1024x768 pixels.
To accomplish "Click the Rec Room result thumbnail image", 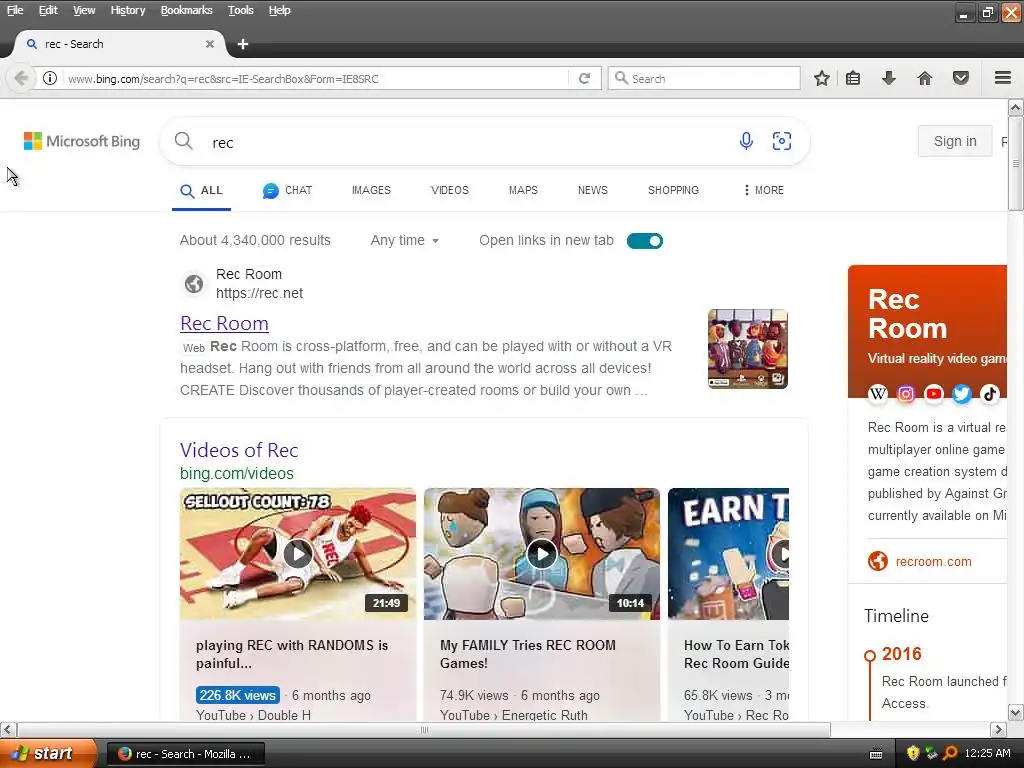I will point(748,349).
